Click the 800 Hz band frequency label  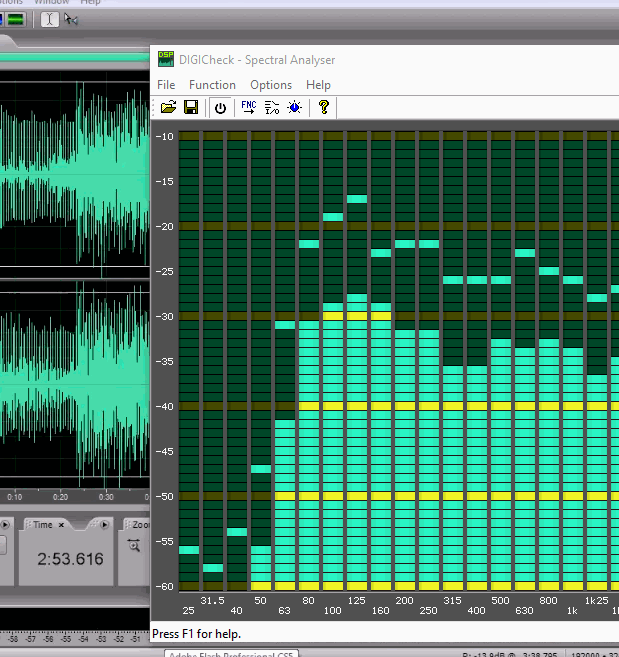point(548,600)
